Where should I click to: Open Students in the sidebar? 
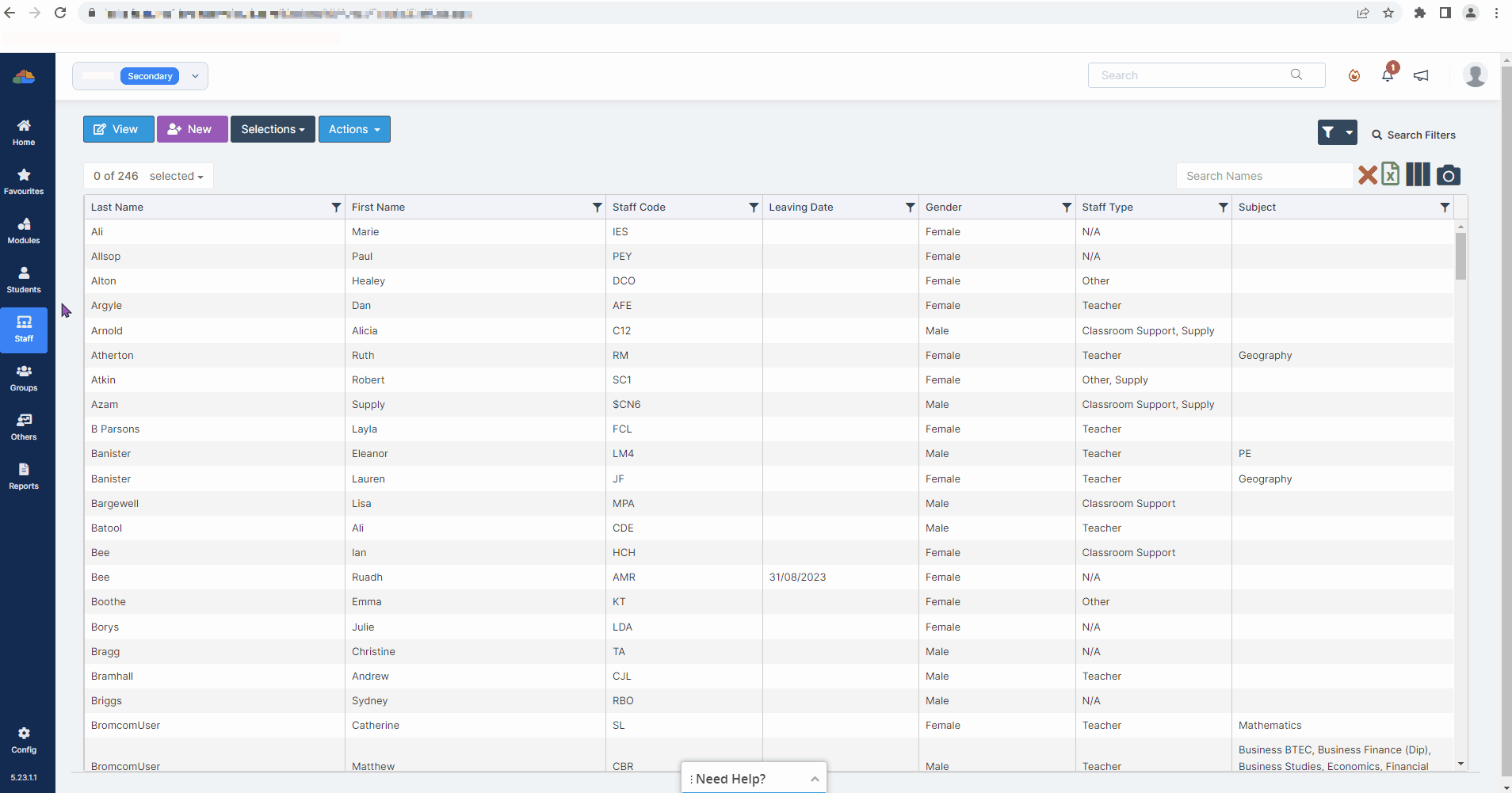(24, 280)
